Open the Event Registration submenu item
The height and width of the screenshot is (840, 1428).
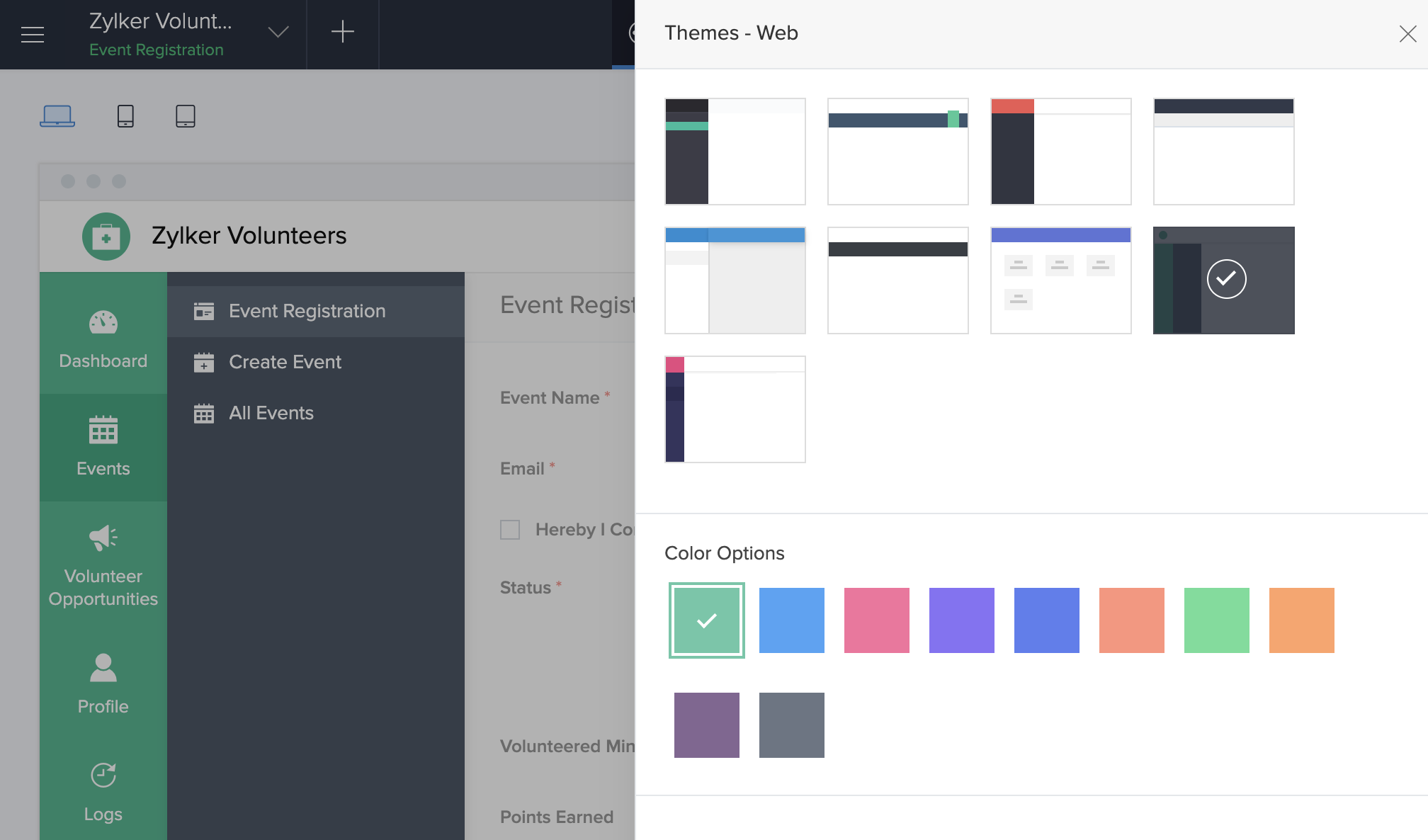coord(306,311)
